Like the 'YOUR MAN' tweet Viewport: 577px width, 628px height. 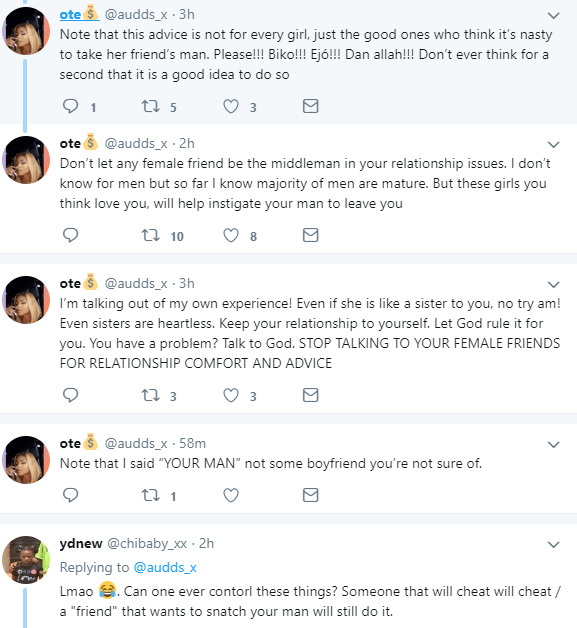click(x=231, y=495)
